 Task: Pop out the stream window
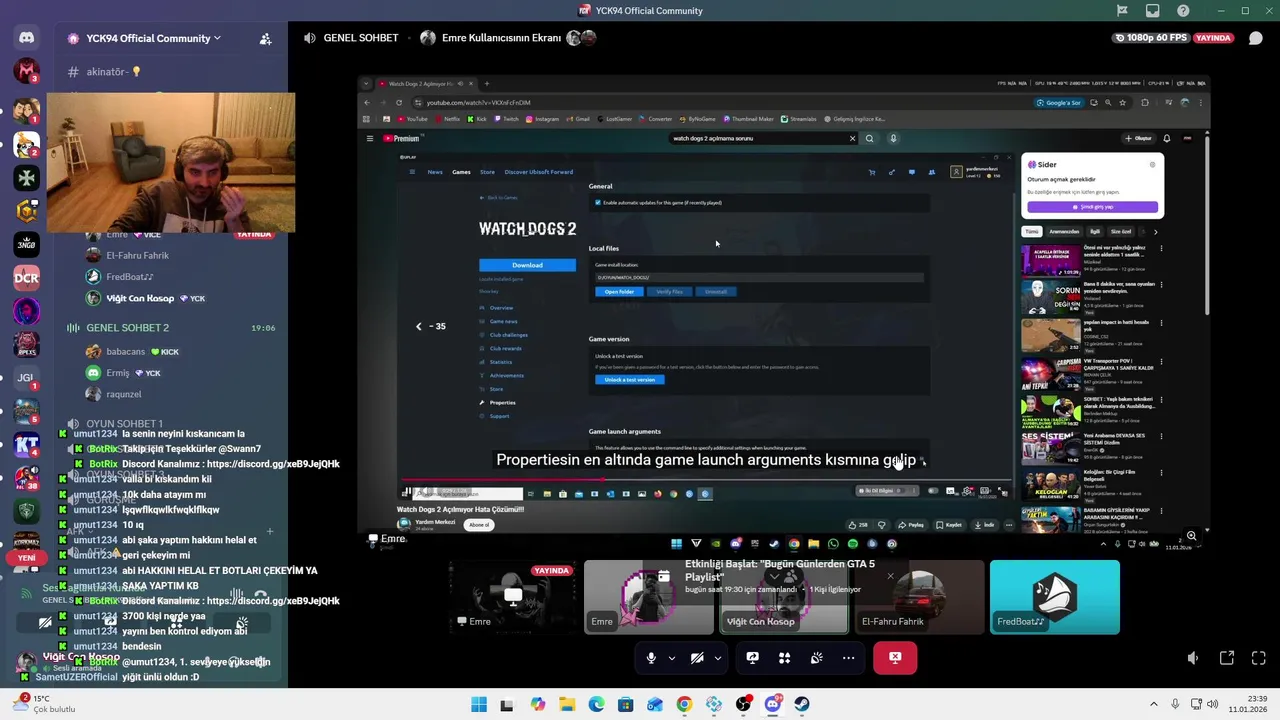click(1227, 658)
